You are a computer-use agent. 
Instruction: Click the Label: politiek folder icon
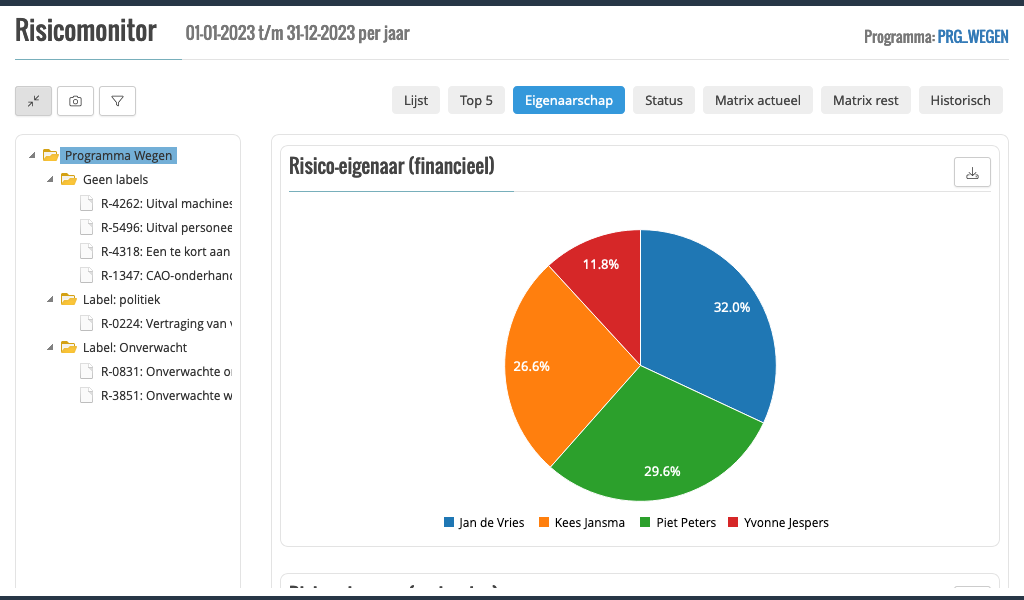[x=69, y=300]
